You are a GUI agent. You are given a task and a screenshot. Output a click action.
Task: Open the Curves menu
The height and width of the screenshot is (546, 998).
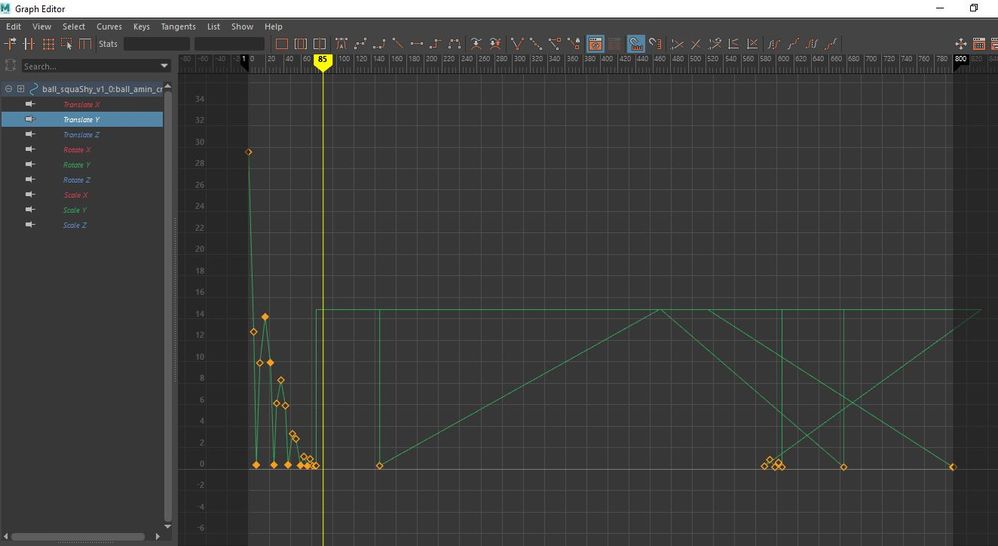(109, 27)
